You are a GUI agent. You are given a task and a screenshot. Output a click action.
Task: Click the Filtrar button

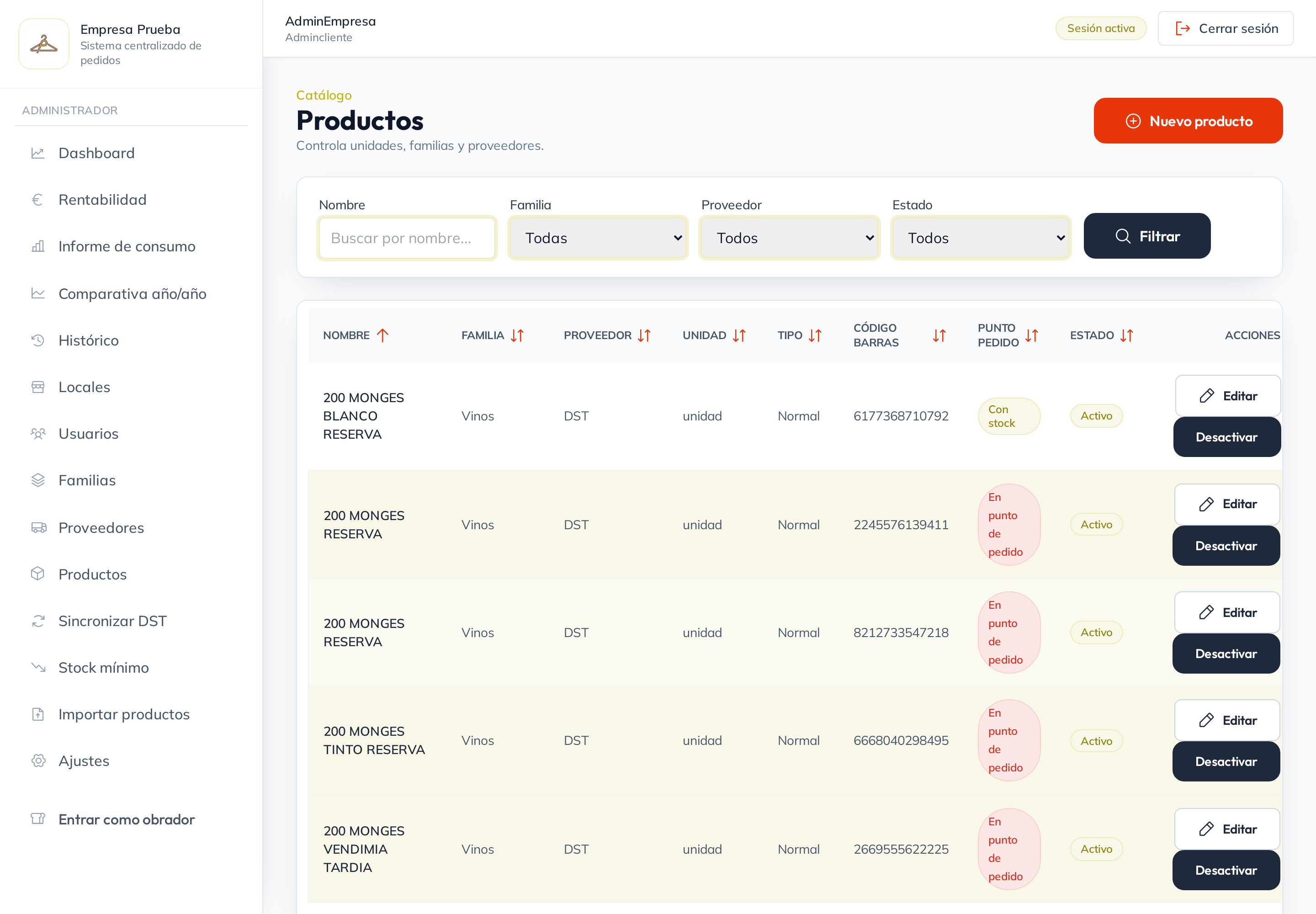(x=1147, y=236)
